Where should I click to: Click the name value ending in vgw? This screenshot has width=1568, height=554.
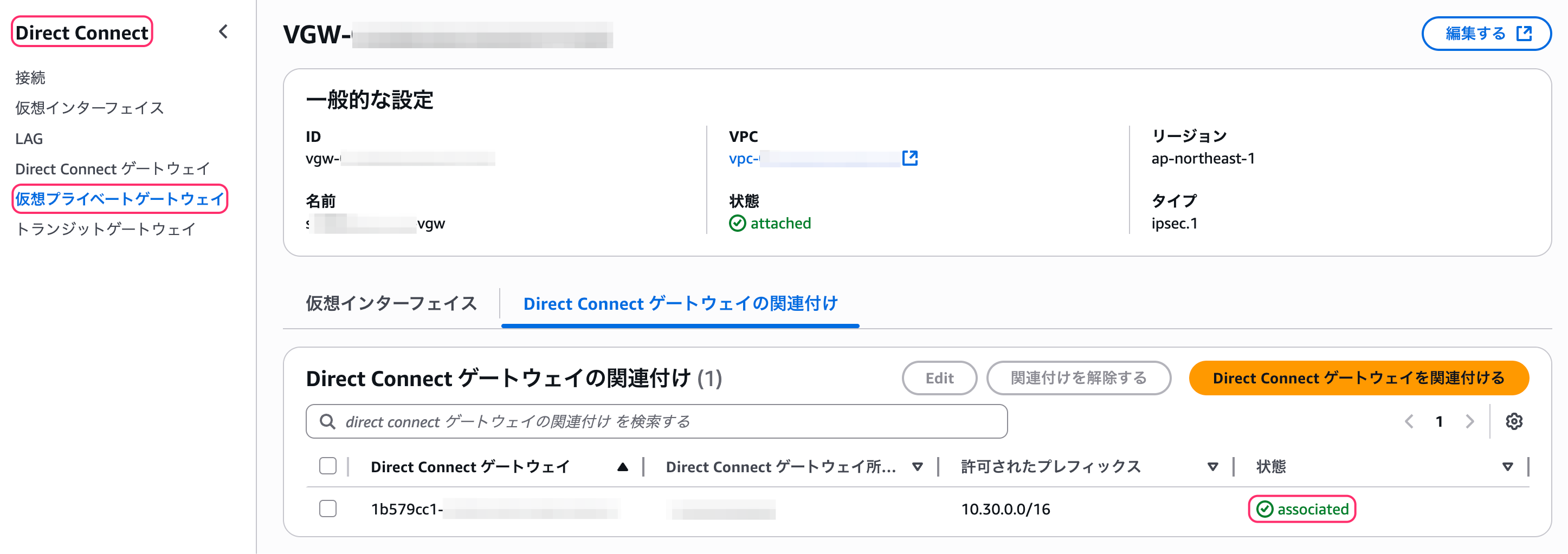click(x=375, y=224)
